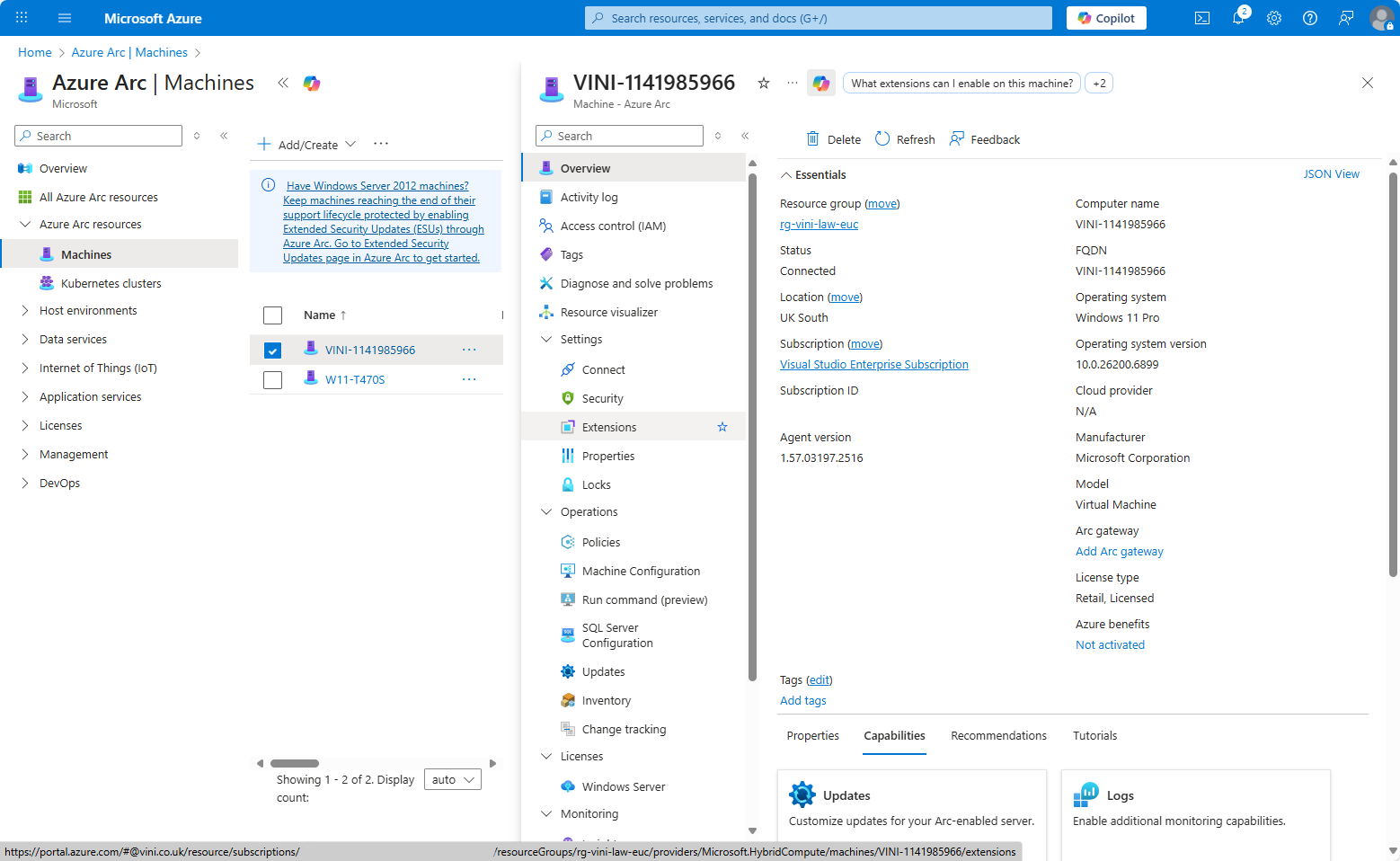Open the notifications bell

click(x=1238, y=18)
